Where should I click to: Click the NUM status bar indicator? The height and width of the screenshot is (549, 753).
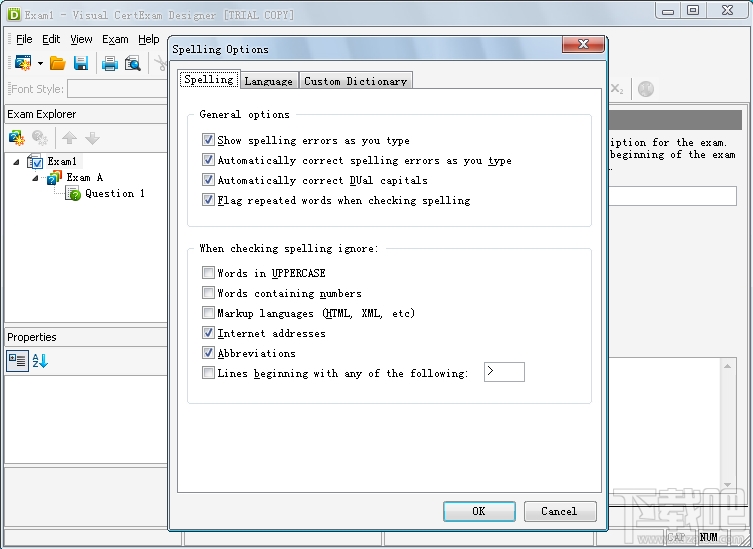click(x=709, y=537)
